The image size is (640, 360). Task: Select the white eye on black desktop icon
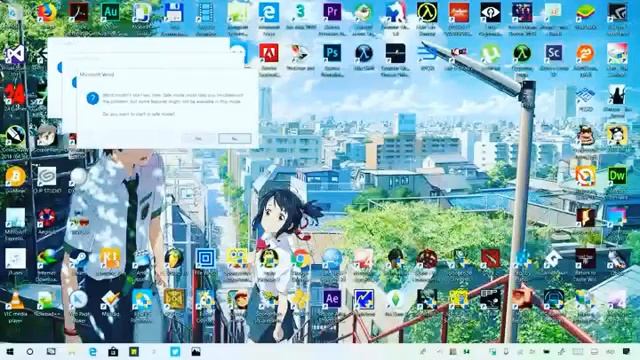tap(490, 12)
